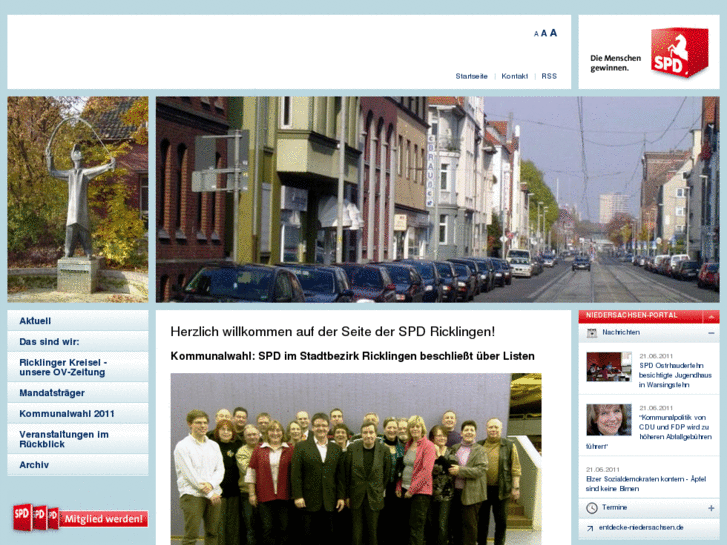
Task: Select the medium font size A
Action: coord(544,33)
